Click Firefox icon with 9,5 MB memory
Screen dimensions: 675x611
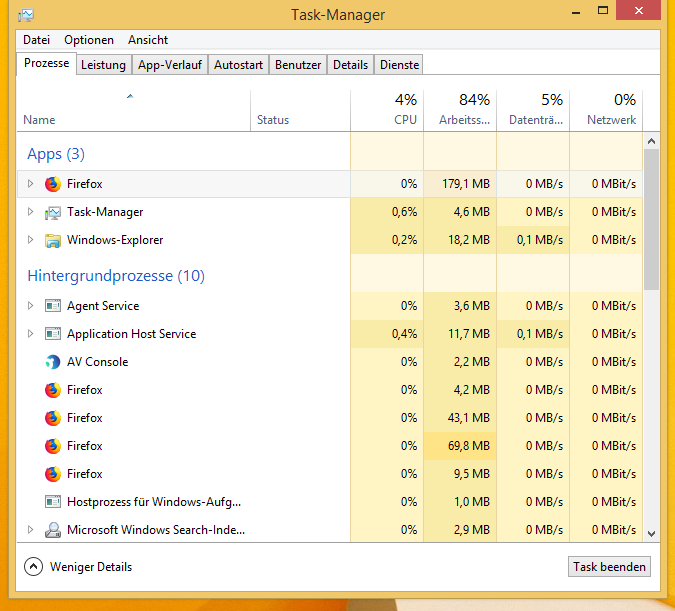tap(53, 474)
